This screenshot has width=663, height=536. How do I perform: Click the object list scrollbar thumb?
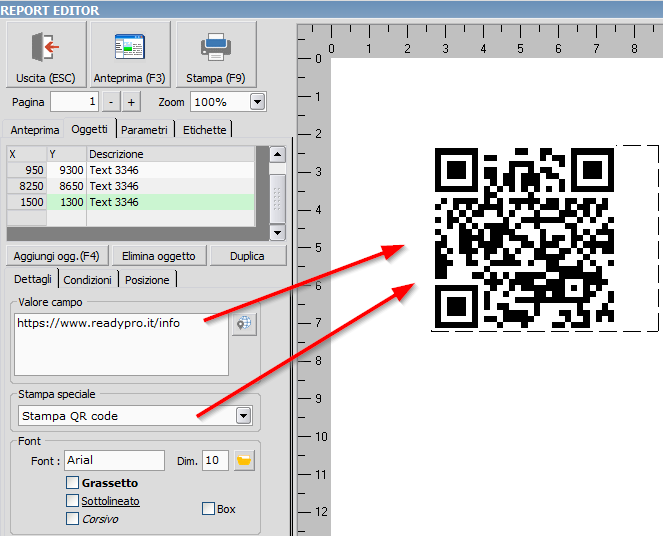pyautogui.click(x=277, y=199)
